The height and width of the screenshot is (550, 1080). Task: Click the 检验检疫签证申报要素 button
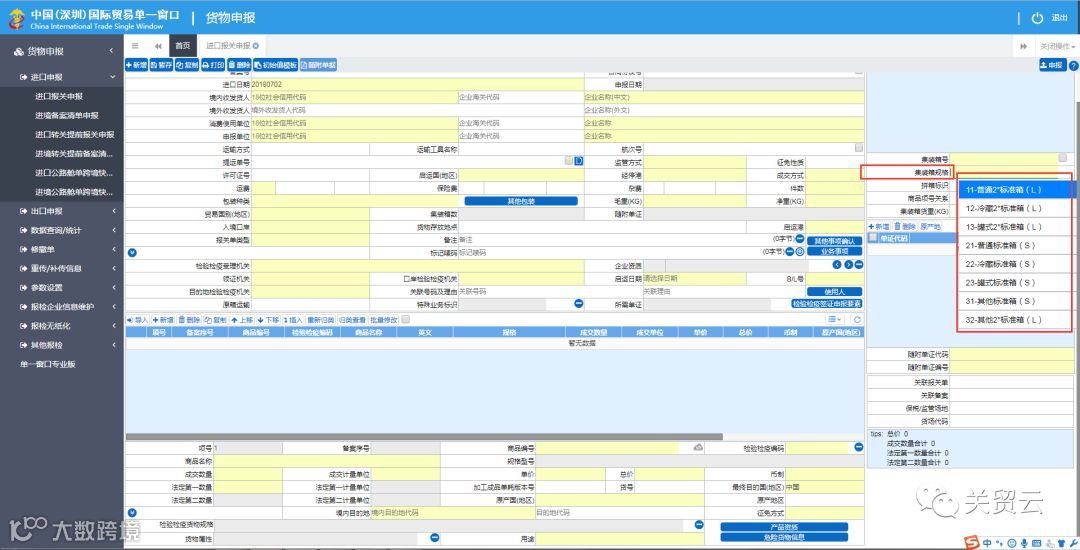click(x=827, y=304)
